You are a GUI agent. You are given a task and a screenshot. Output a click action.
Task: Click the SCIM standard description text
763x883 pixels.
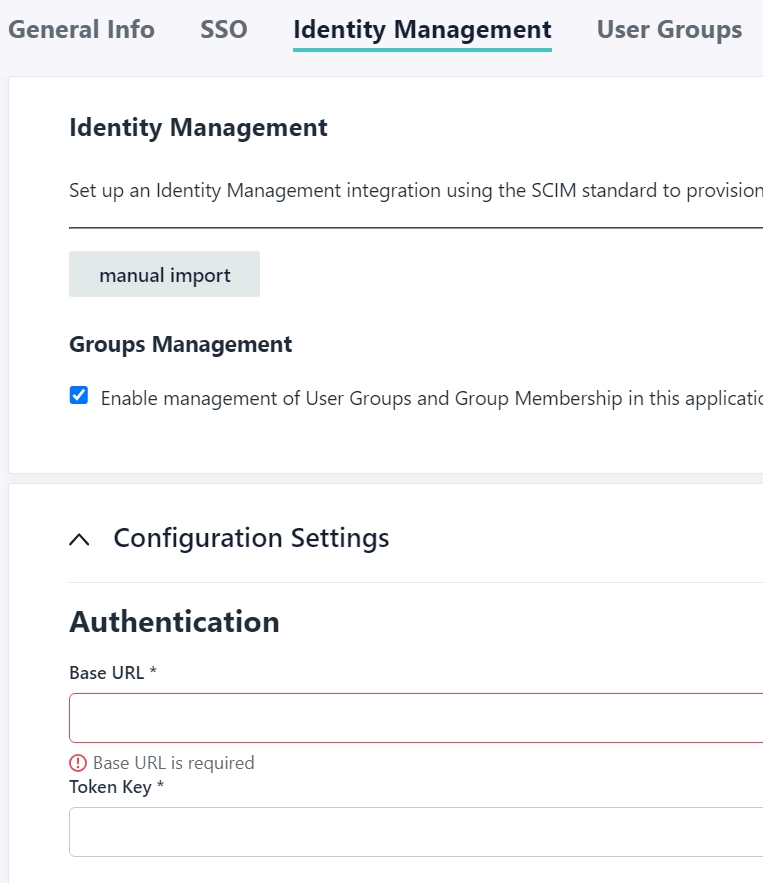pos(416,191)
